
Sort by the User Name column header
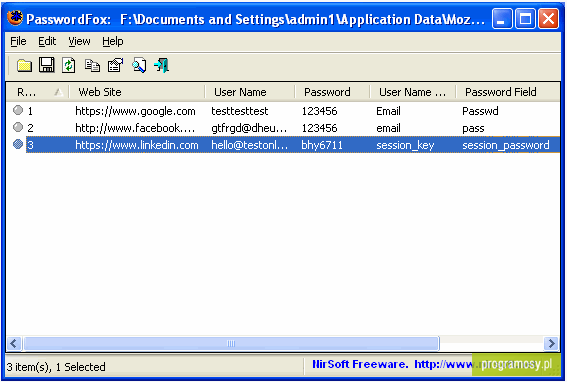pos(250,92)
